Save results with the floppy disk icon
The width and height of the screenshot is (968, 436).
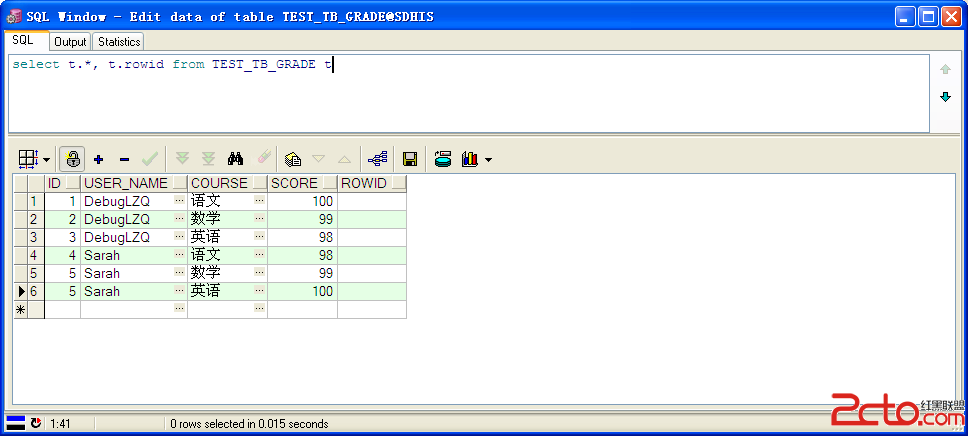pos(409,159)
